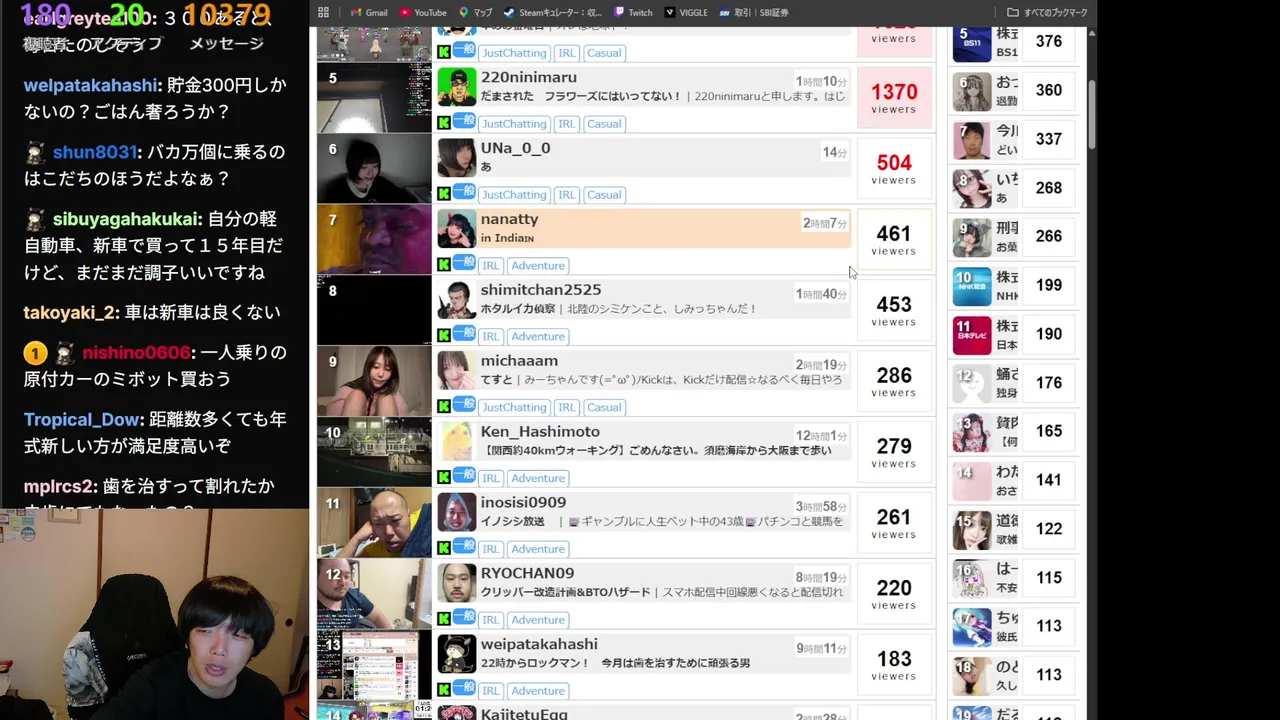Click the 一般 badge in inosisi0909's row

pos(464,545)
